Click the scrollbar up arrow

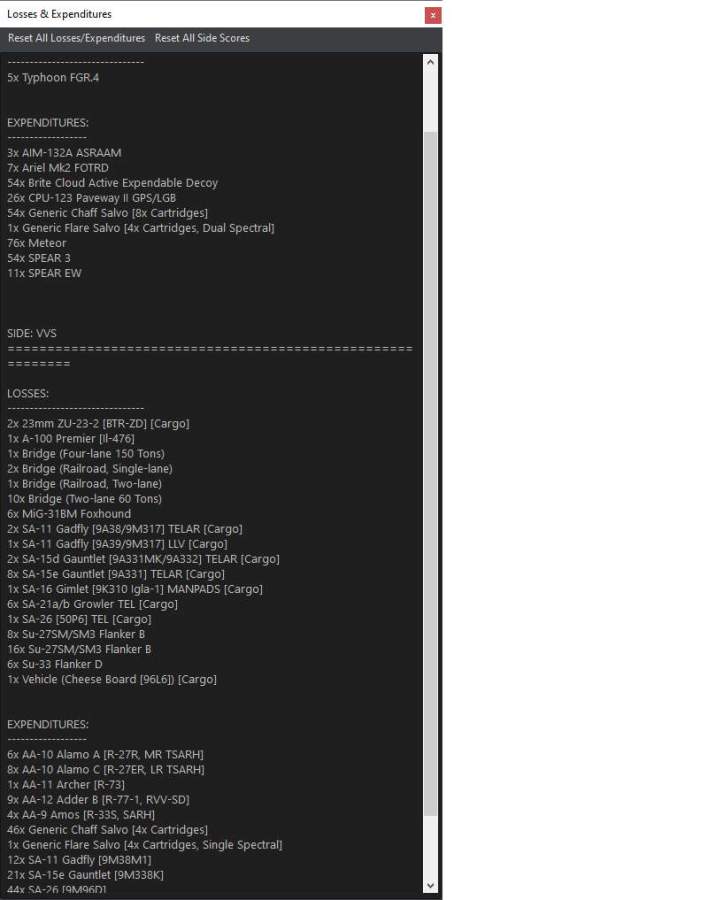pos(431,62)
